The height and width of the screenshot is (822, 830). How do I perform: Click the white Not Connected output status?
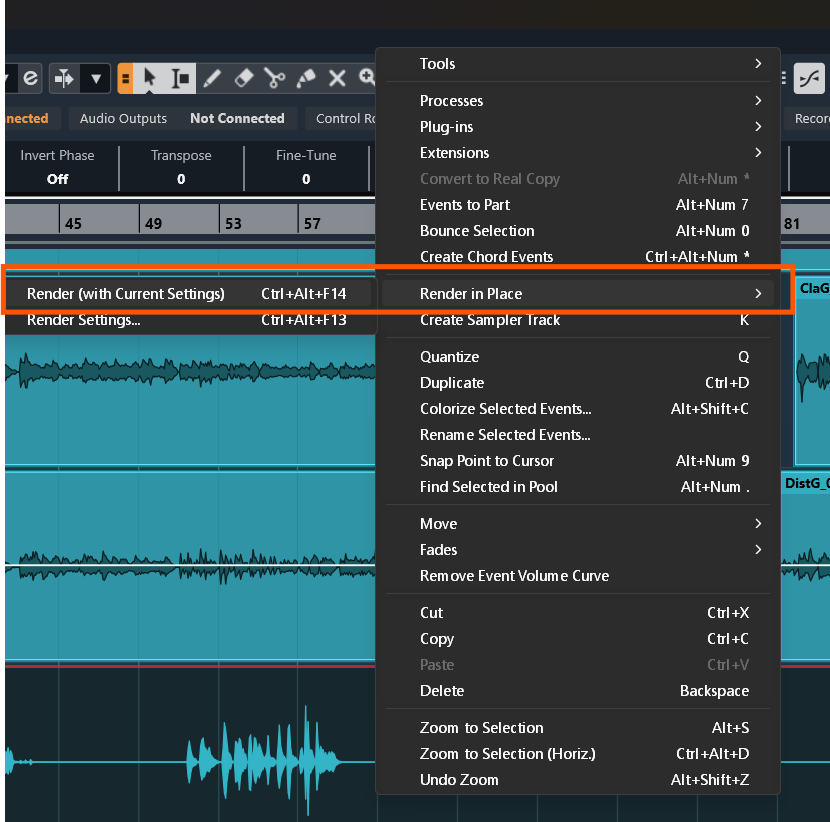point(237,118)
